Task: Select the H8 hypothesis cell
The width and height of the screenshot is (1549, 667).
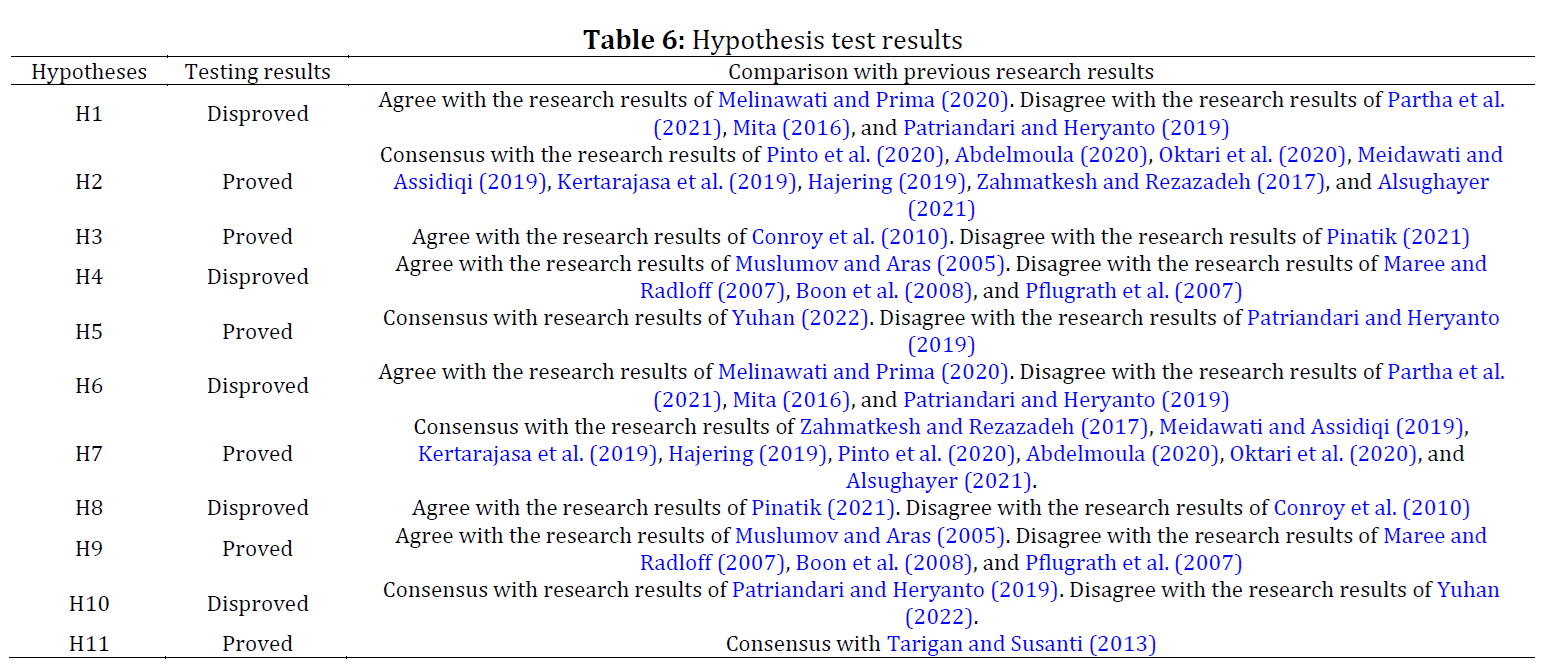Action: point(89,508)
